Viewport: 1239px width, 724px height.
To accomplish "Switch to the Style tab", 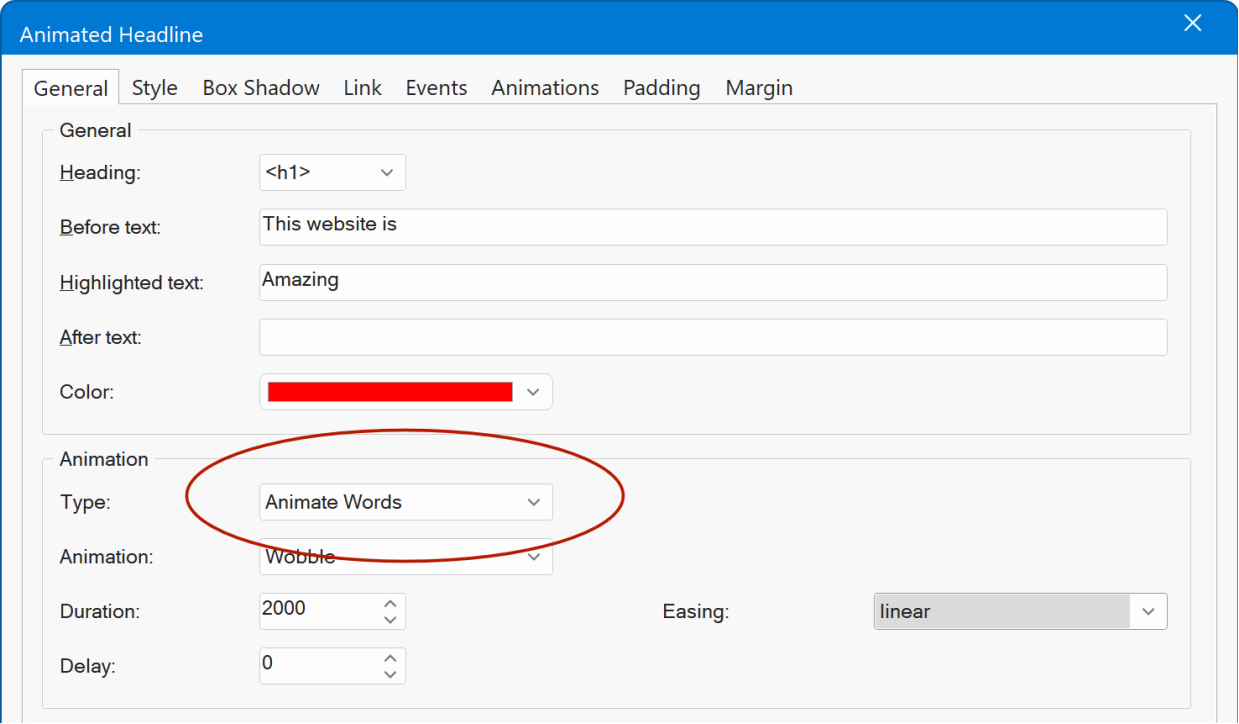I will coord(154,88).
